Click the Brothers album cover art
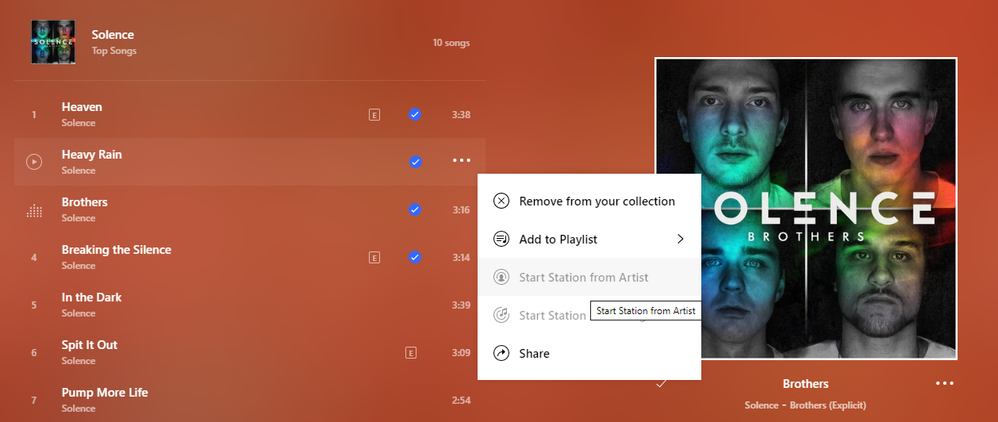The height and width of the screenshot is (422, 998). [x=806, y=208]
